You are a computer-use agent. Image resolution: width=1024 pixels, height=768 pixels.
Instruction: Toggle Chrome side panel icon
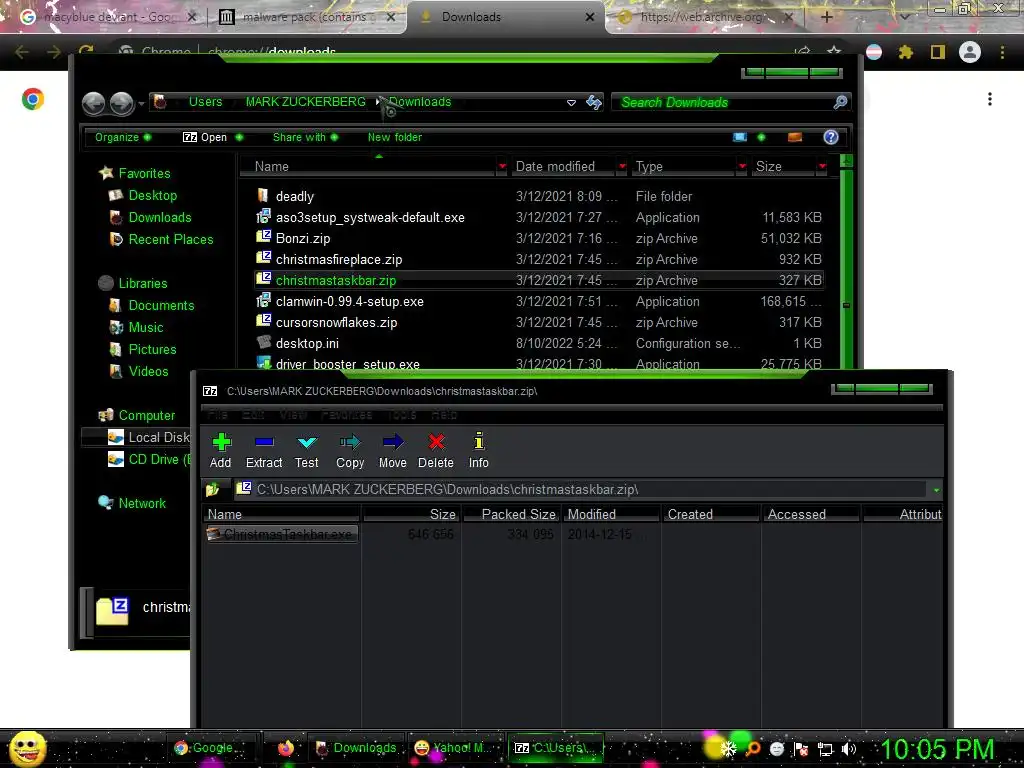point(938,52)
